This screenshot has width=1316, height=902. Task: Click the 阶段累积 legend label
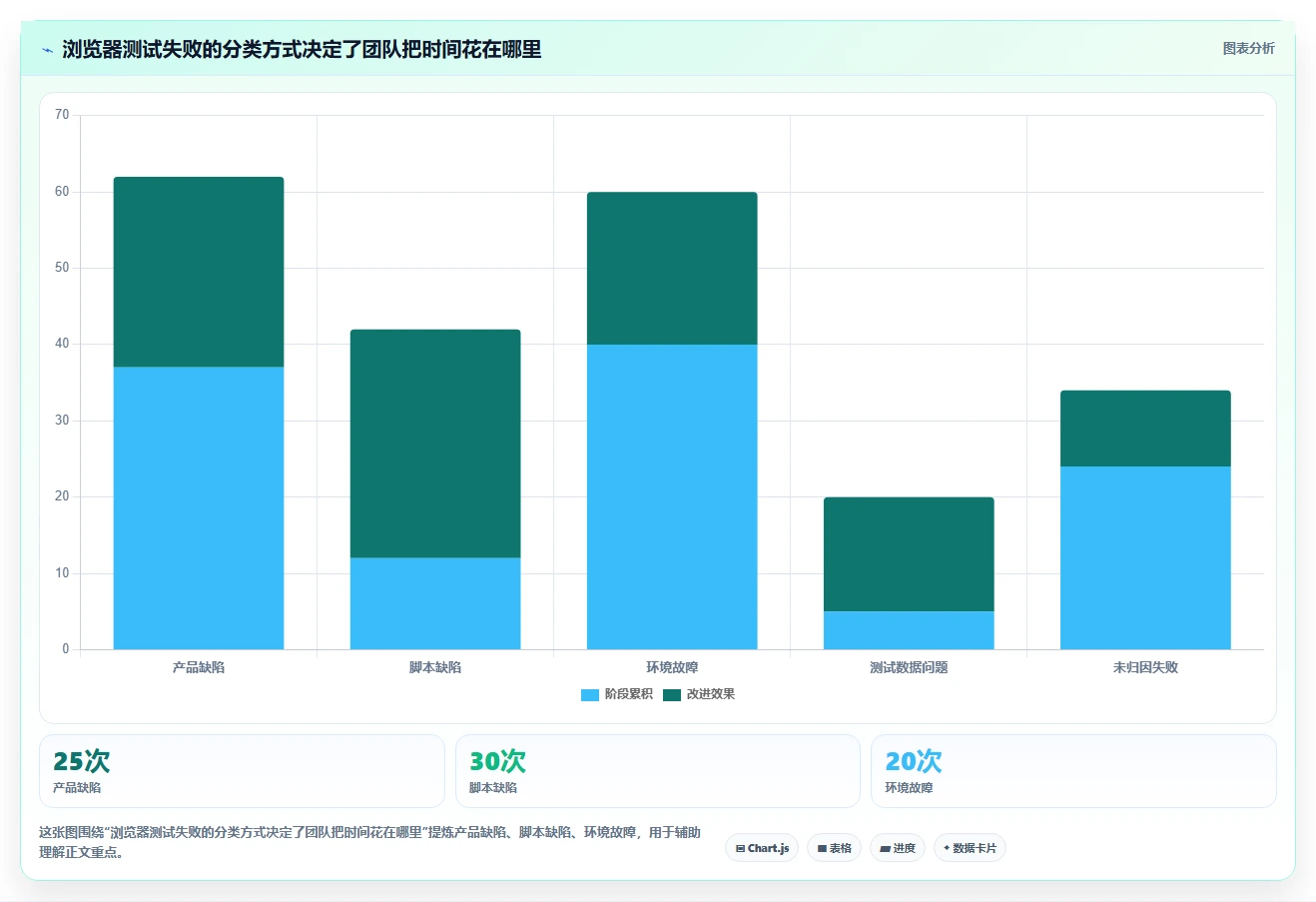tap(628, 694)
